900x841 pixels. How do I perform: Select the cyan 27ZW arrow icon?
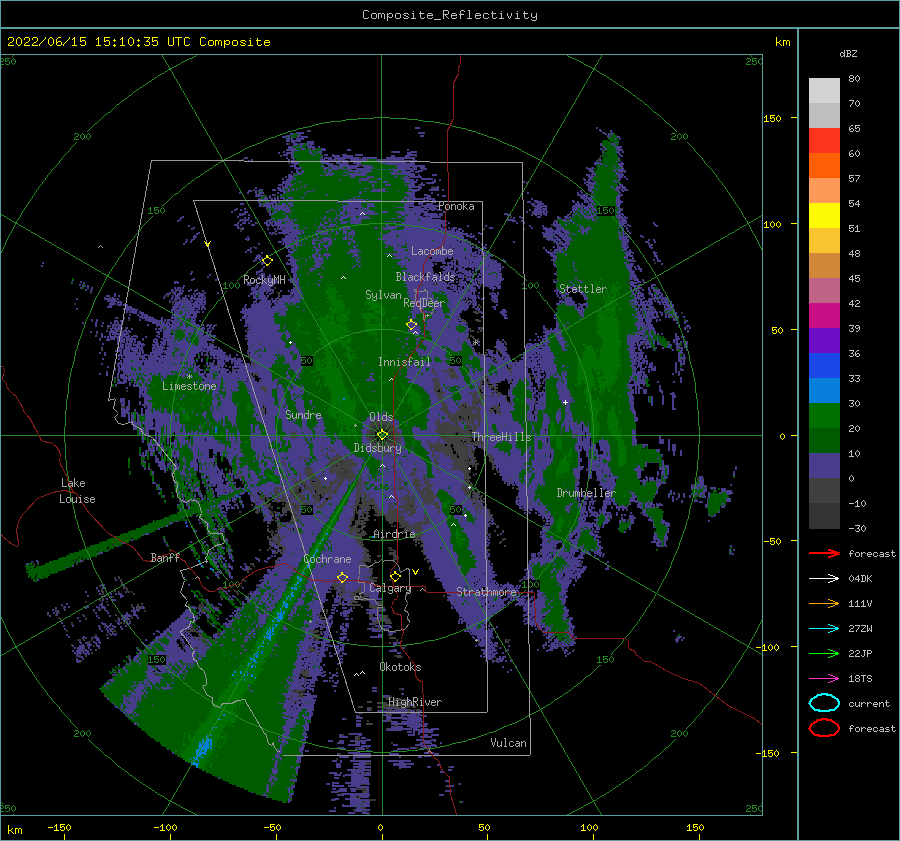[824, 629]
